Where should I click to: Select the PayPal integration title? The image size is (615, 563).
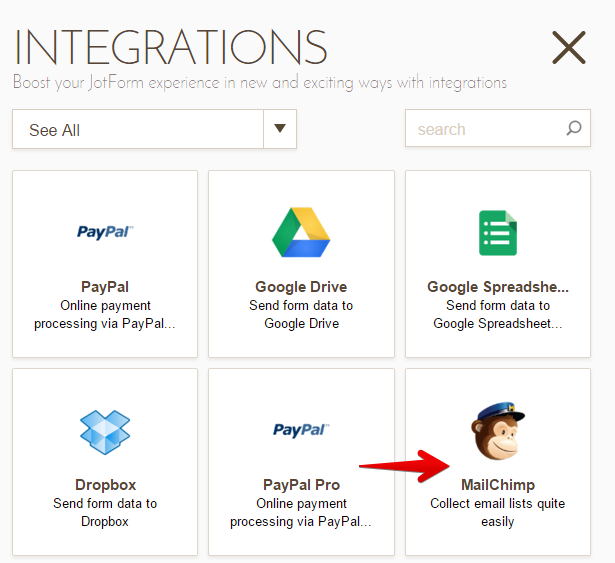(x=105, y=287)
